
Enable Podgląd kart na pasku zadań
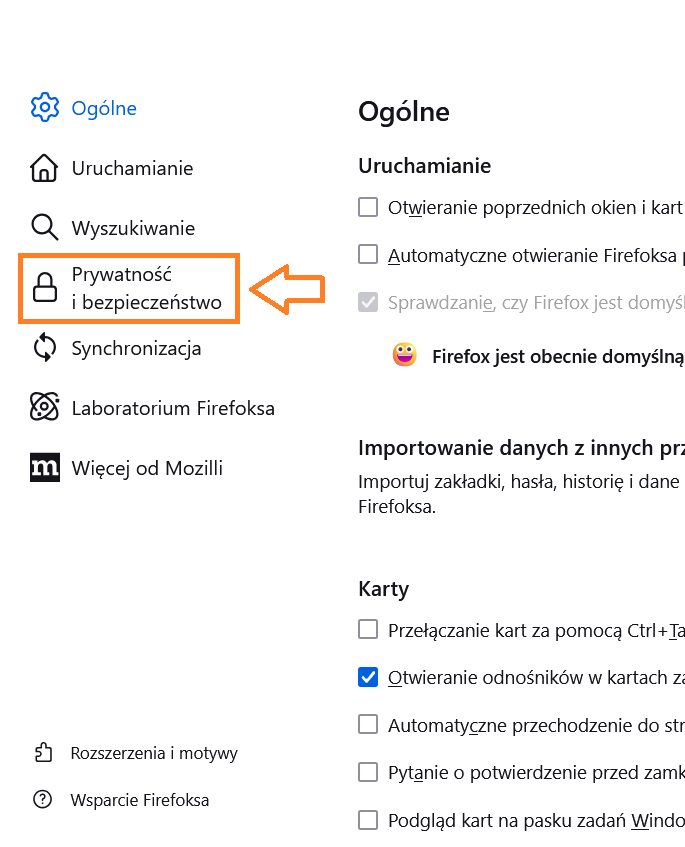coord(368,820)
